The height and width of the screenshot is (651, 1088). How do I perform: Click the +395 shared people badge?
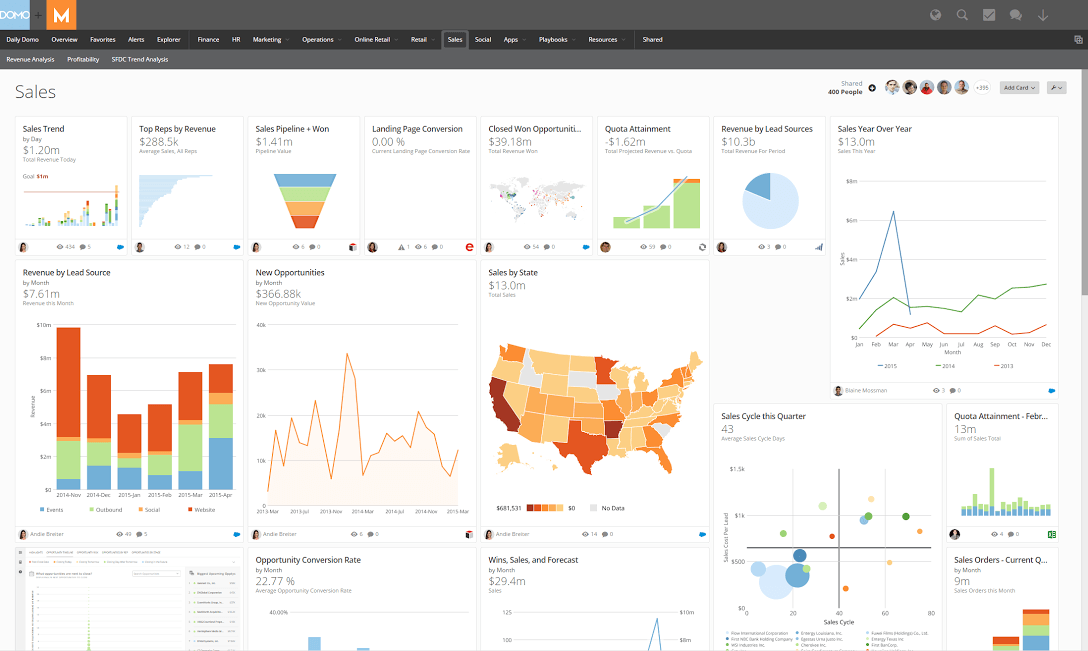pyautogui.click(x=982, y=88)
